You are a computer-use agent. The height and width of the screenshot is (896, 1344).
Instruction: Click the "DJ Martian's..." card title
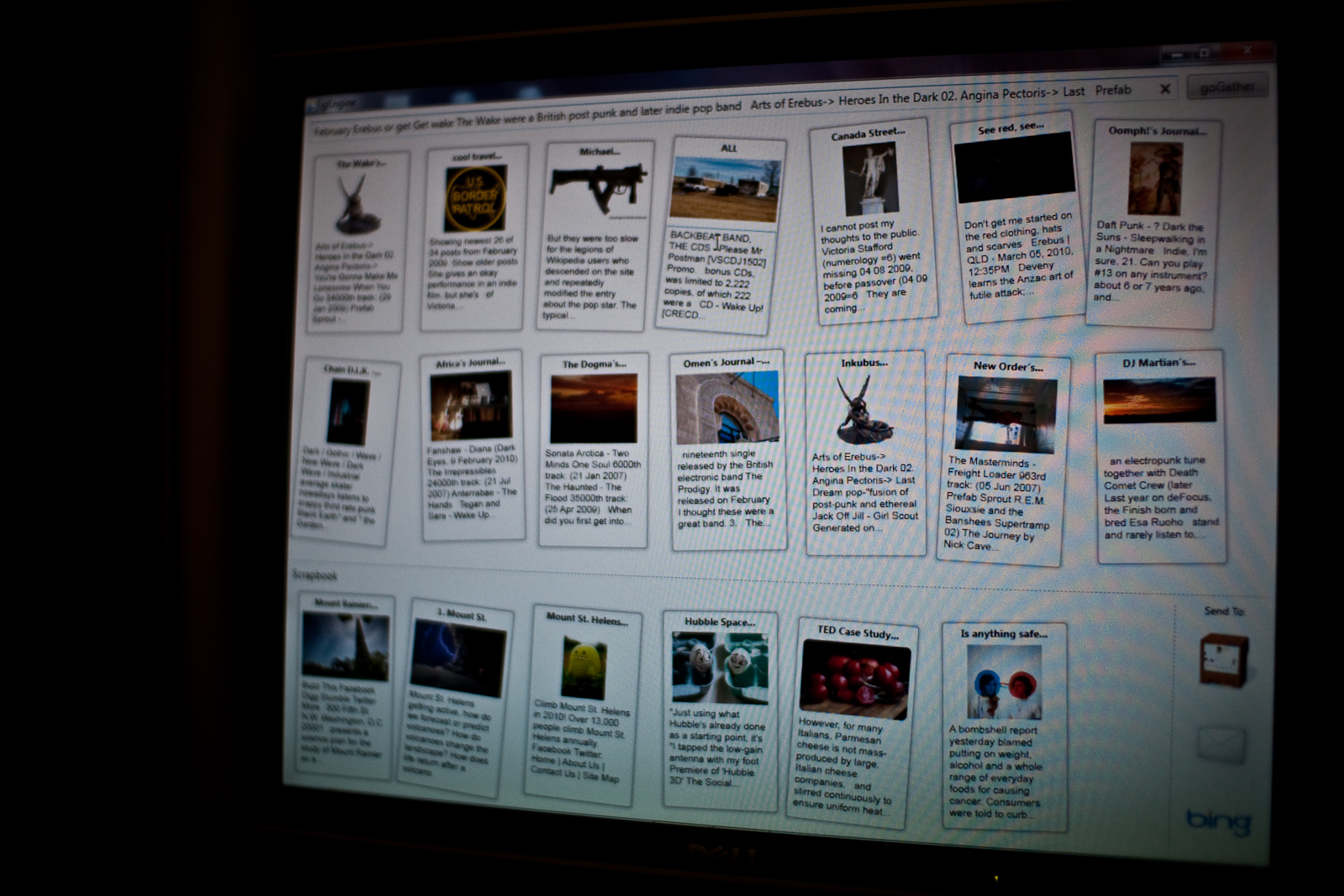(x=1159, y=363)
